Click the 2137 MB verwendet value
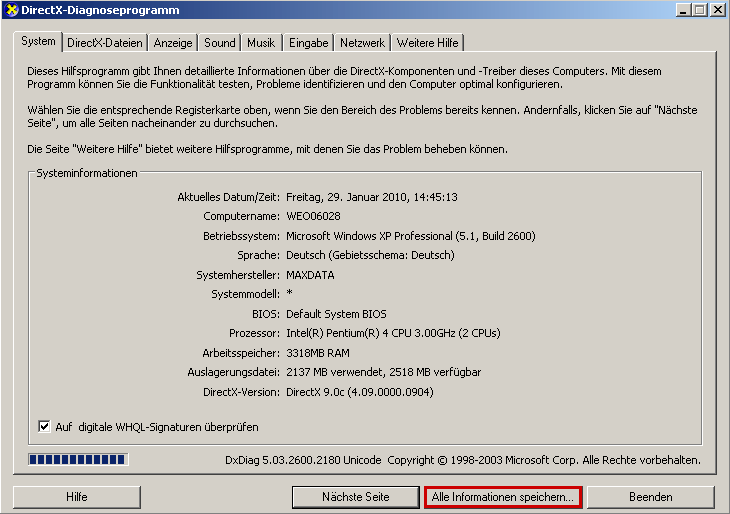The height and width of the screenshot is (514, 730). tap(384, 372)
